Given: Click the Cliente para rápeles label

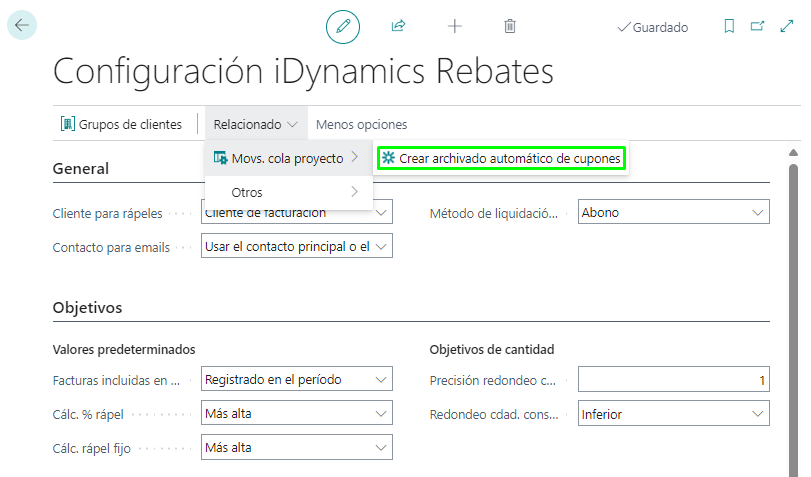Looking at the screenshot, I should pyautogui.click(x=108, y=213).
